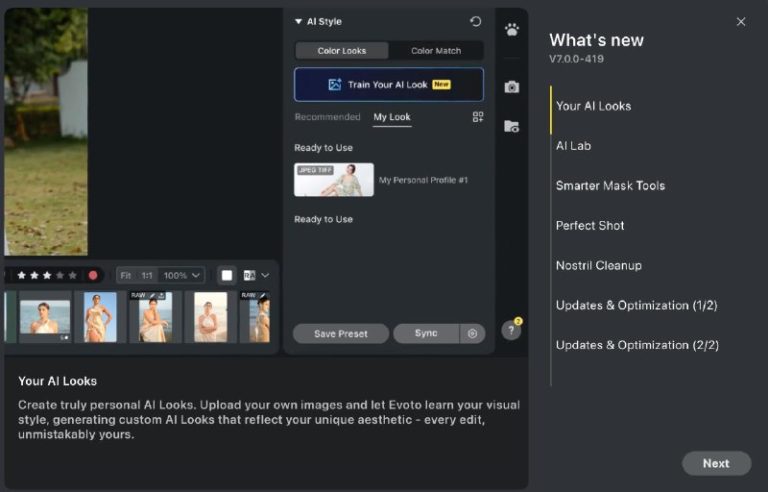This screenshot has height=492, width=768.
Task: Open the help question mark icon
Action: [511, 330]
